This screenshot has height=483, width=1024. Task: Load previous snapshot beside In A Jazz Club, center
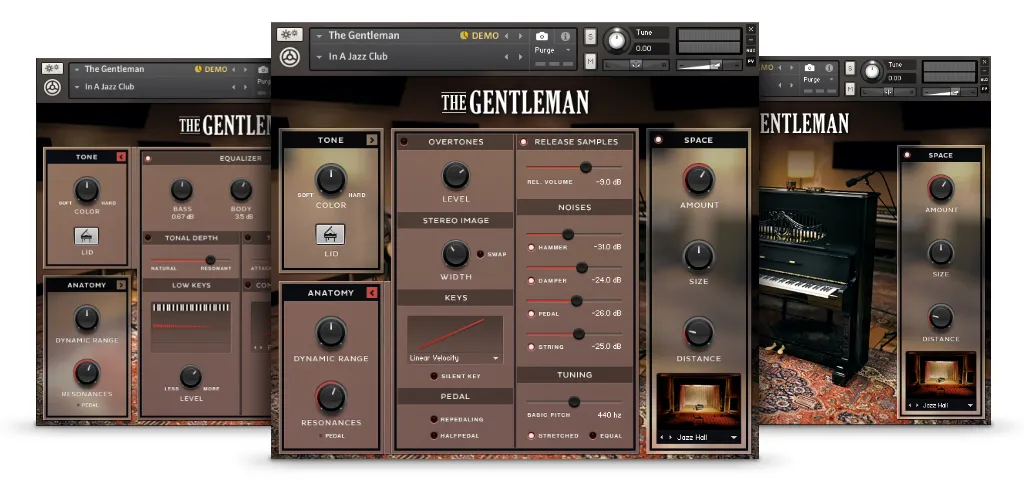pos(507,57)
